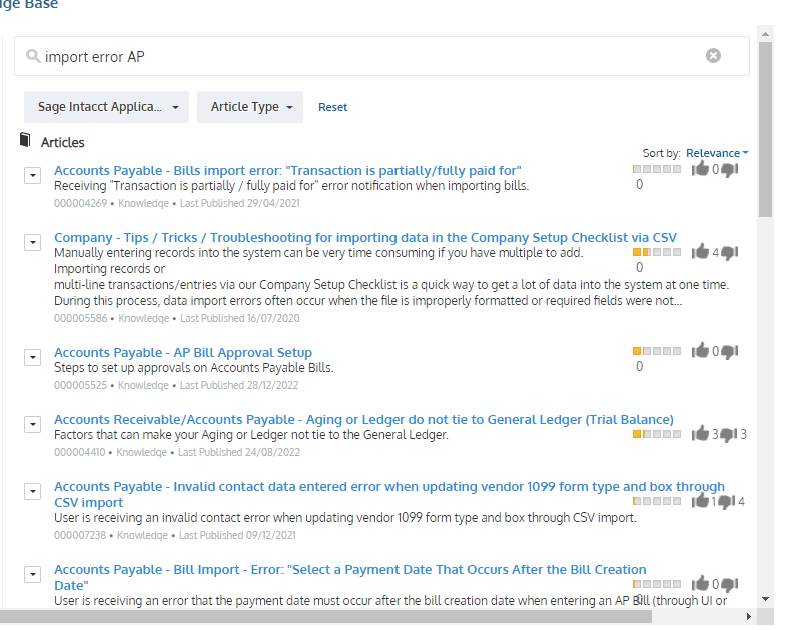
Task: Thumbs down the Company Tips Tricks article
Action: [729, 252]
